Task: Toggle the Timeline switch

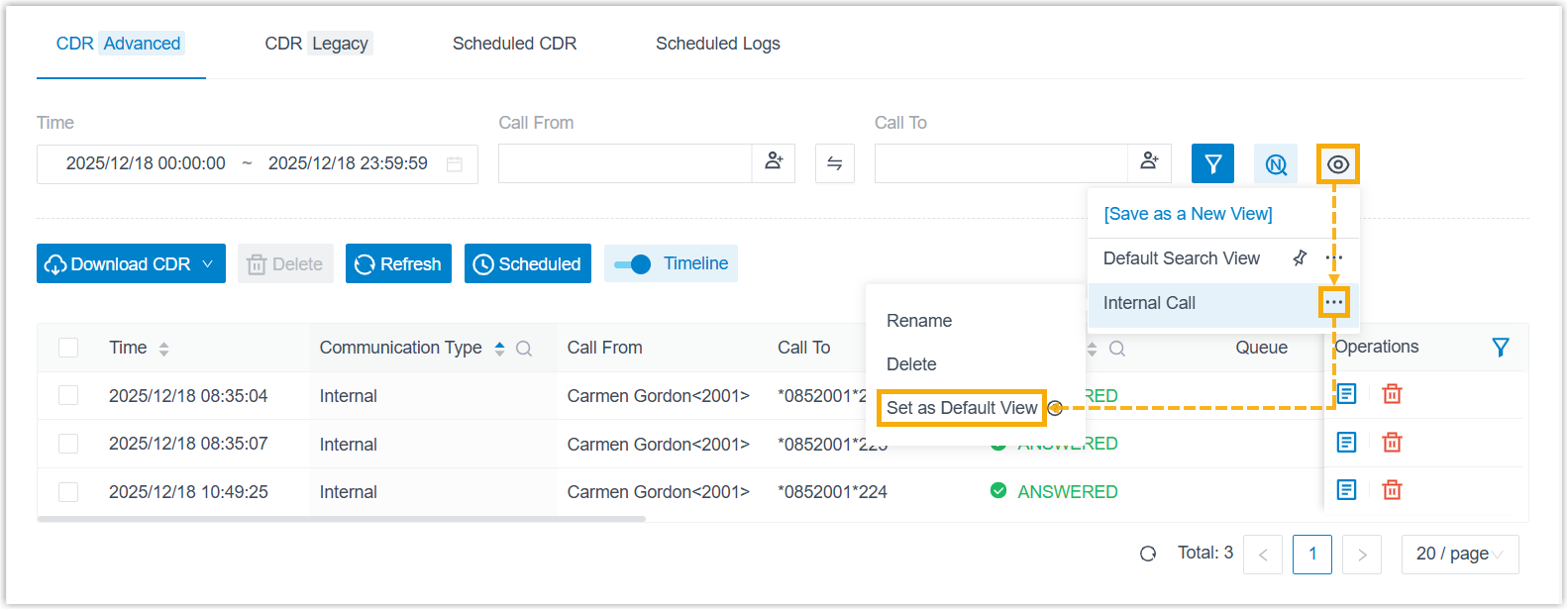Action: point(632,264)
